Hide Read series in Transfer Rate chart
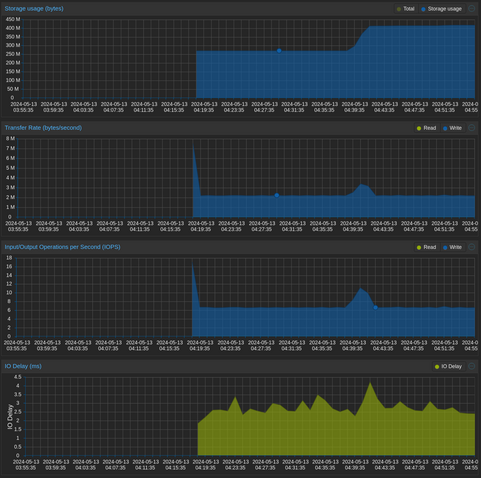Screen dimensions: 481x478 426,128
